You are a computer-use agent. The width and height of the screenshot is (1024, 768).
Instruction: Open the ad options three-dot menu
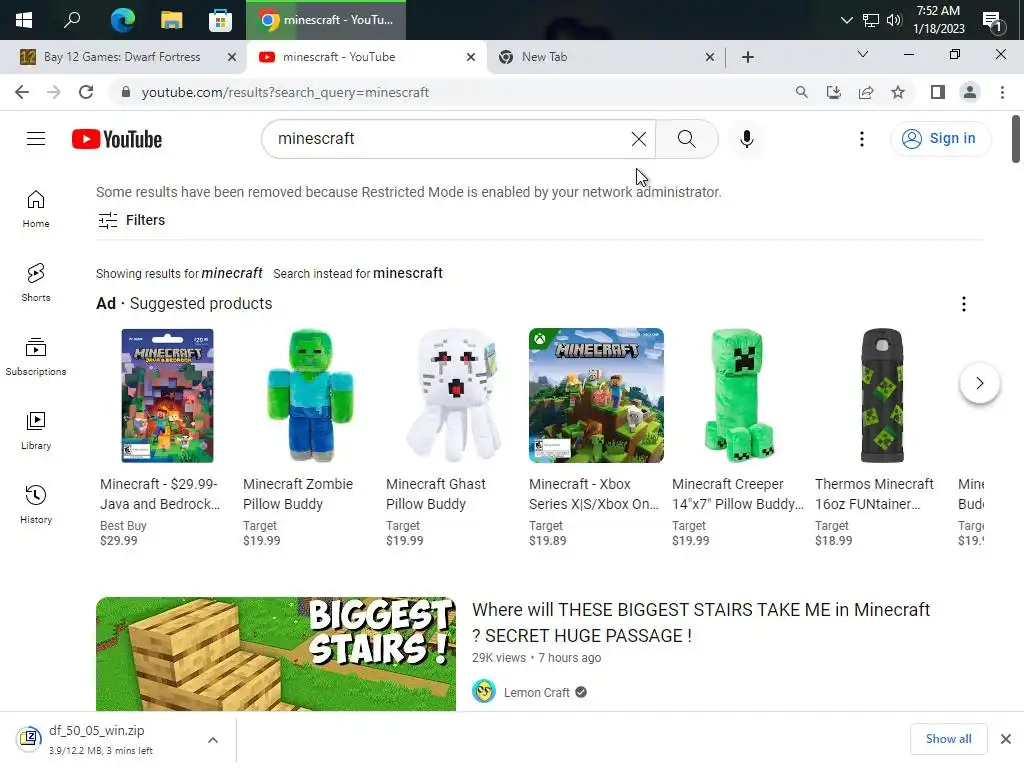click(963, 304)
